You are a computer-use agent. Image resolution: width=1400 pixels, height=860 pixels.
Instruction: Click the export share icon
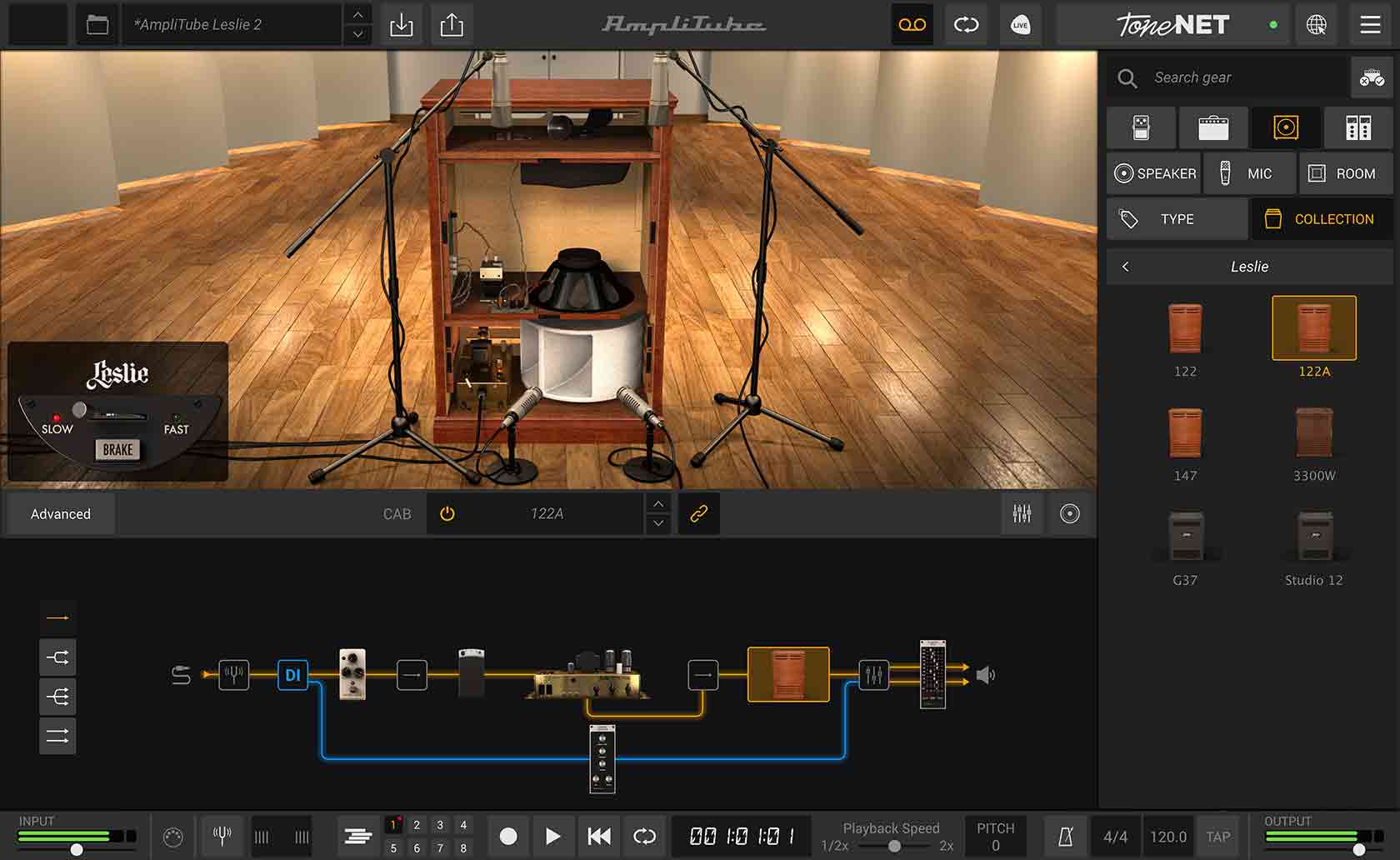(x=452, y=25)
